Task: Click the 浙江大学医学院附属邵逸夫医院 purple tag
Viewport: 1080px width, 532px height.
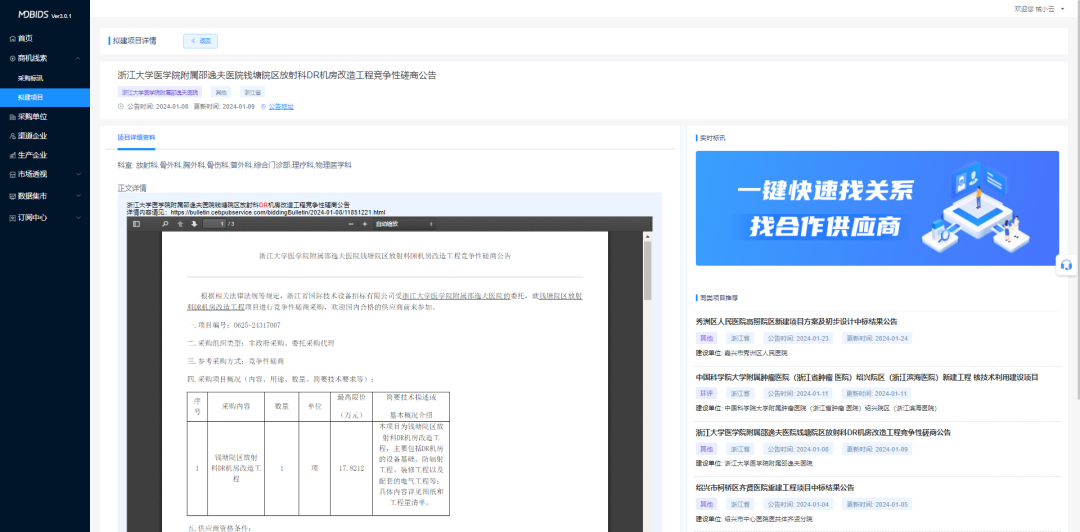Action: coord(160,92)
